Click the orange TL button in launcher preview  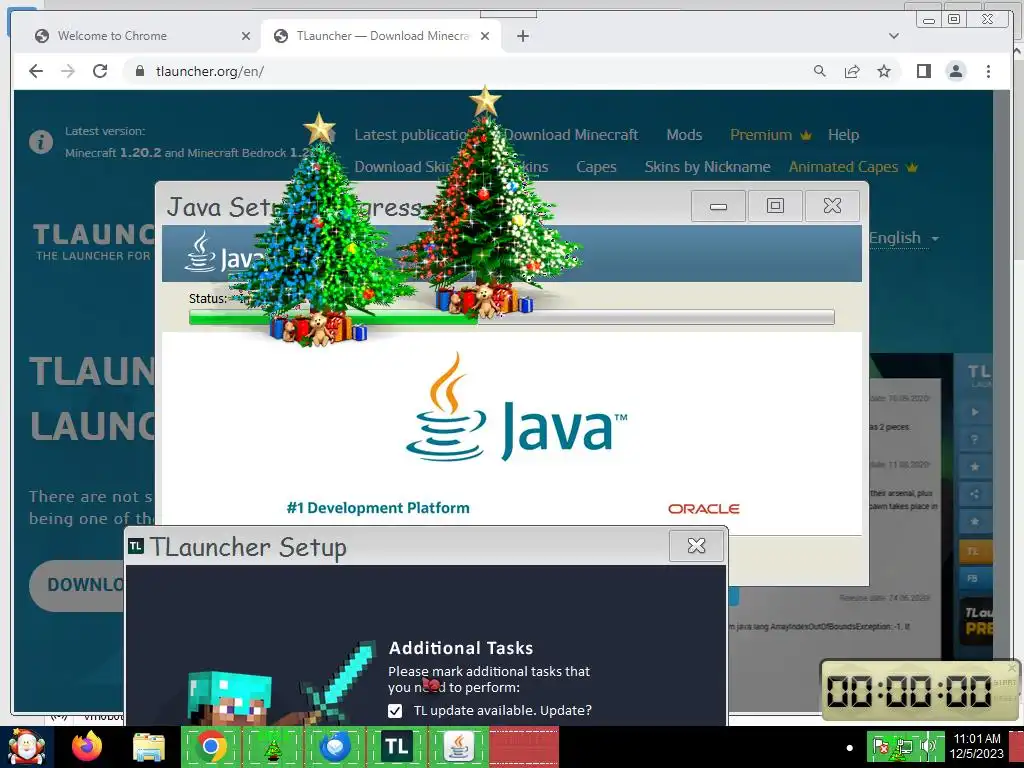tap(974, 551)
